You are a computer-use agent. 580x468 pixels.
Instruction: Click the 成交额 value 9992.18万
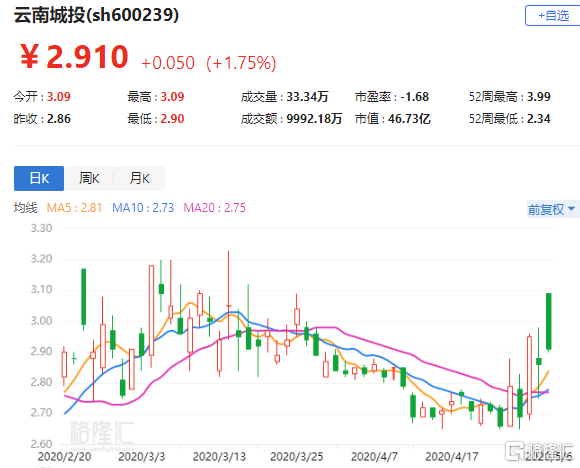tap(314, 119)
